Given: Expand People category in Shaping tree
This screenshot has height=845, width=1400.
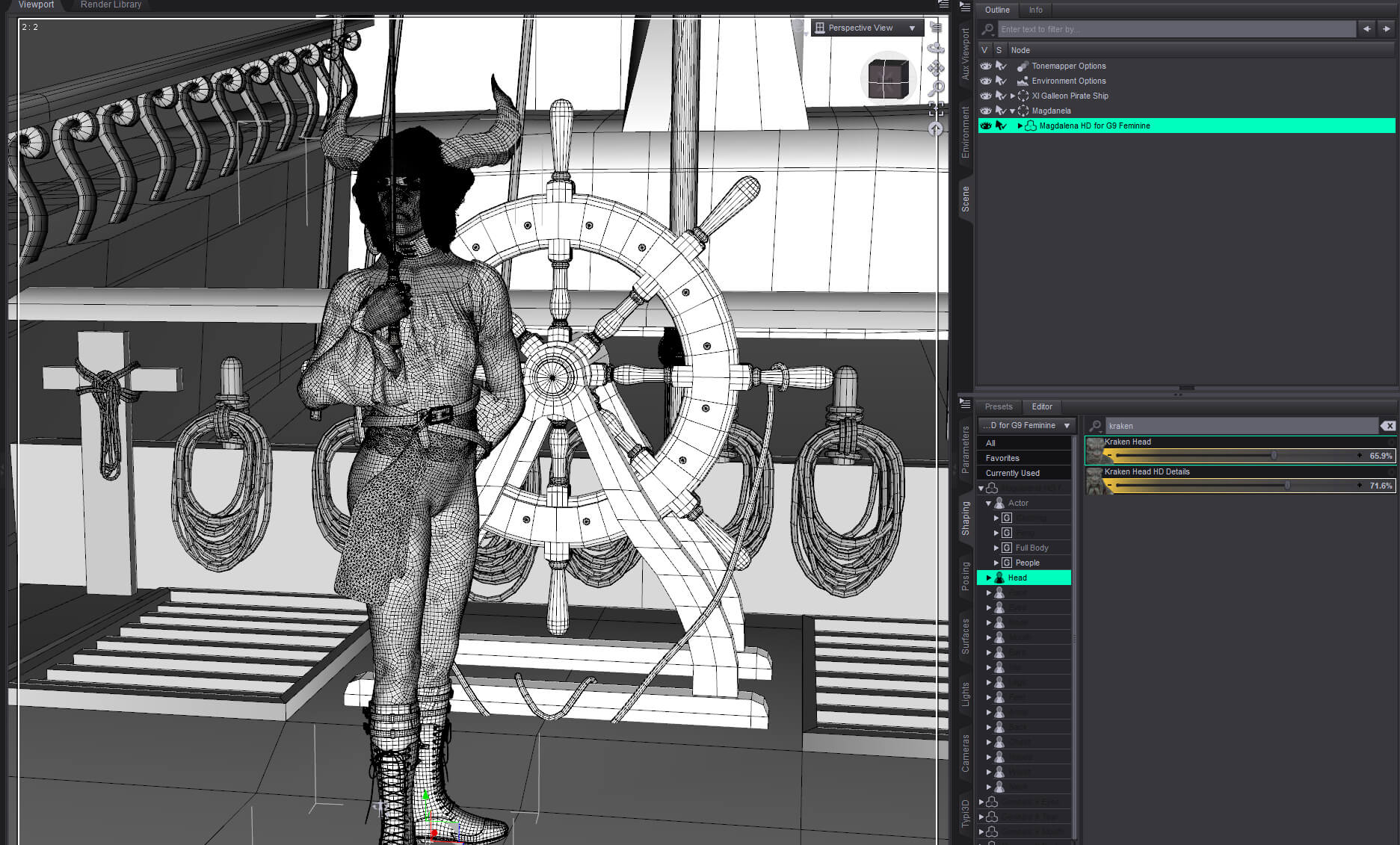Looking at the screenshot, I should pos(996,563).
